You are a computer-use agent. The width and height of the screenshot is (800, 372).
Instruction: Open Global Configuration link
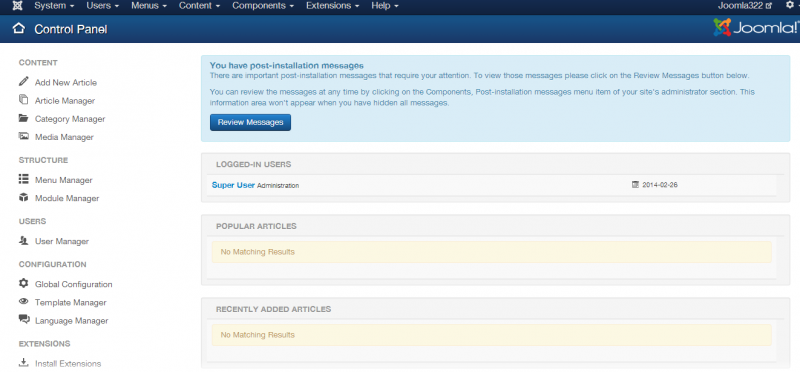point(73,284)
